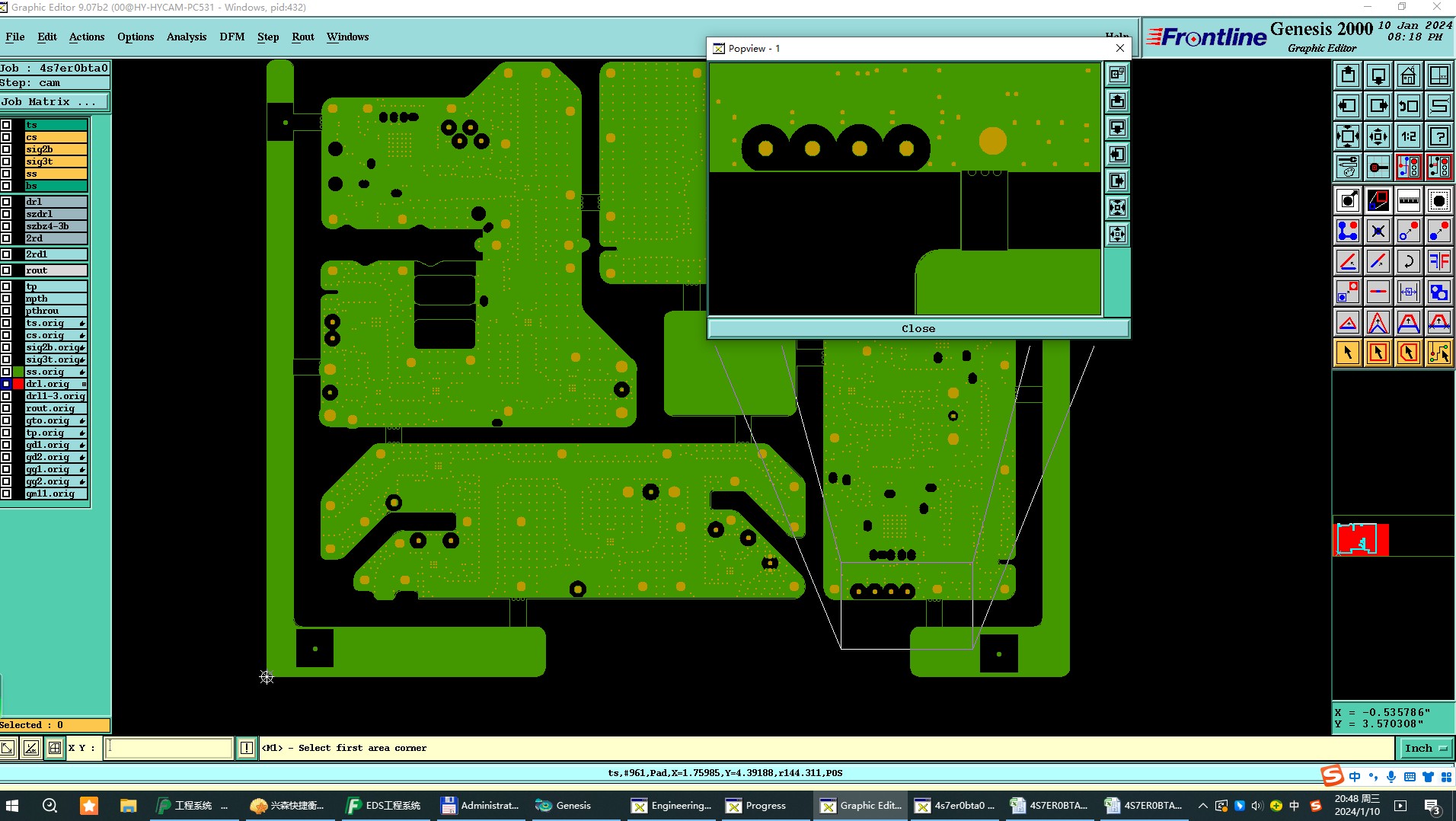Select the ruler measure tool
Screen dimensions: 1456x821
pyautogui.click(x=1408, y=200)
